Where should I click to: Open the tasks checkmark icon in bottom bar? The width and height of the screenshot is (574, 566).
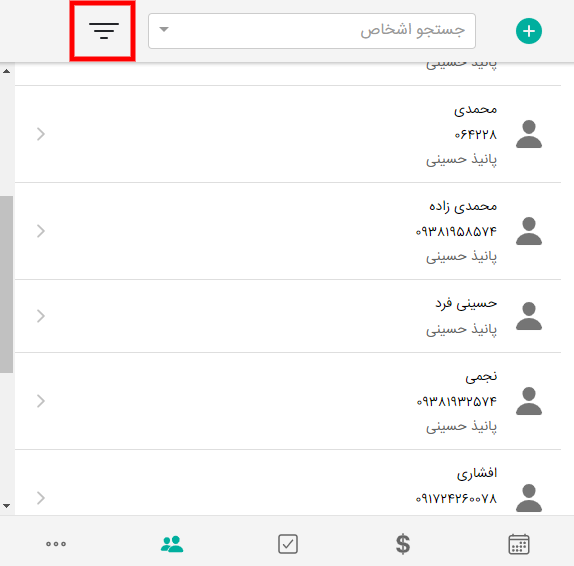(x=288, y=544)
